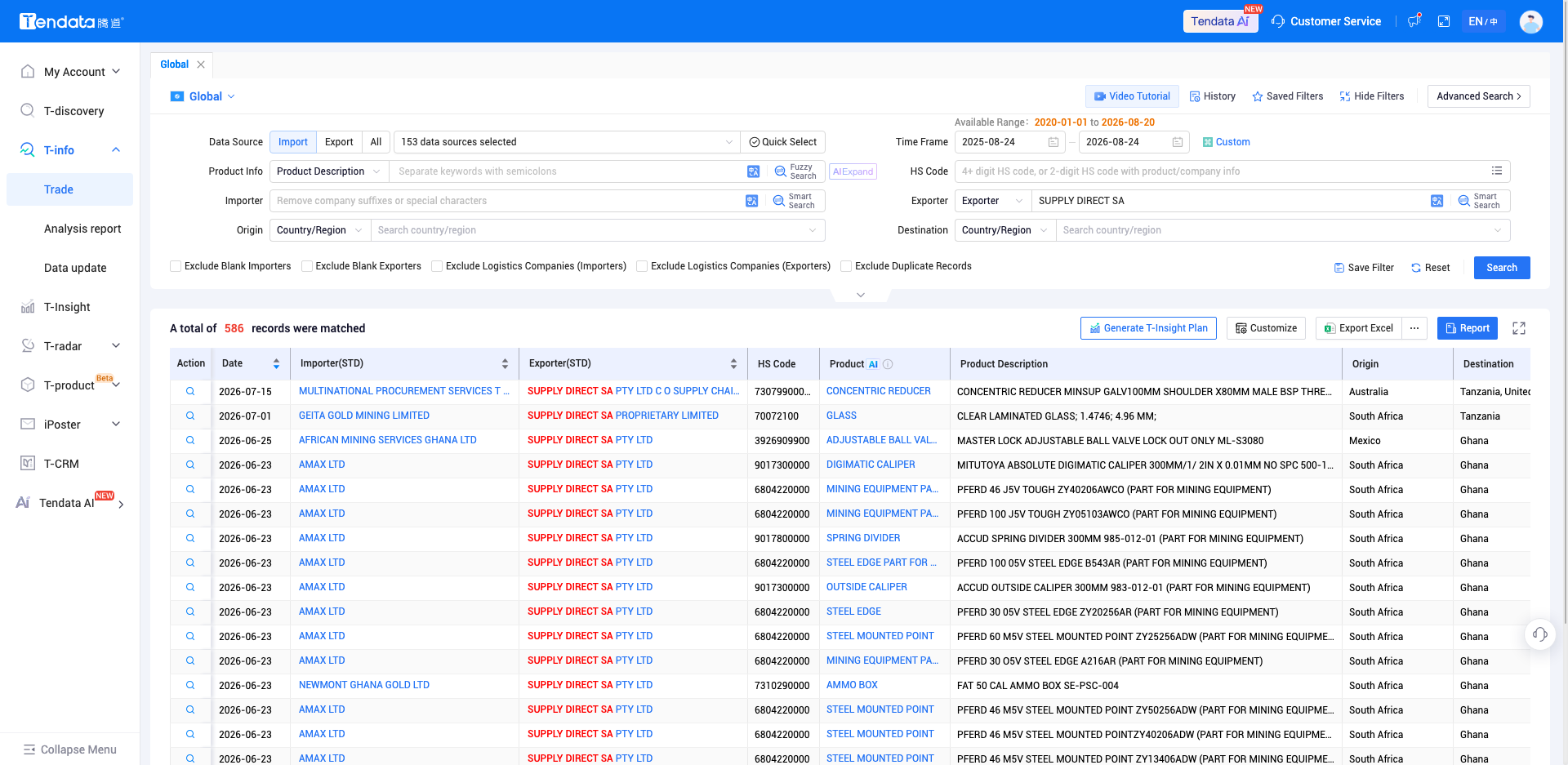The height and width of the screenshot is (765, 1568).
Task: Click Smart Search for the Importer field
Action: [x=794, y=201]
